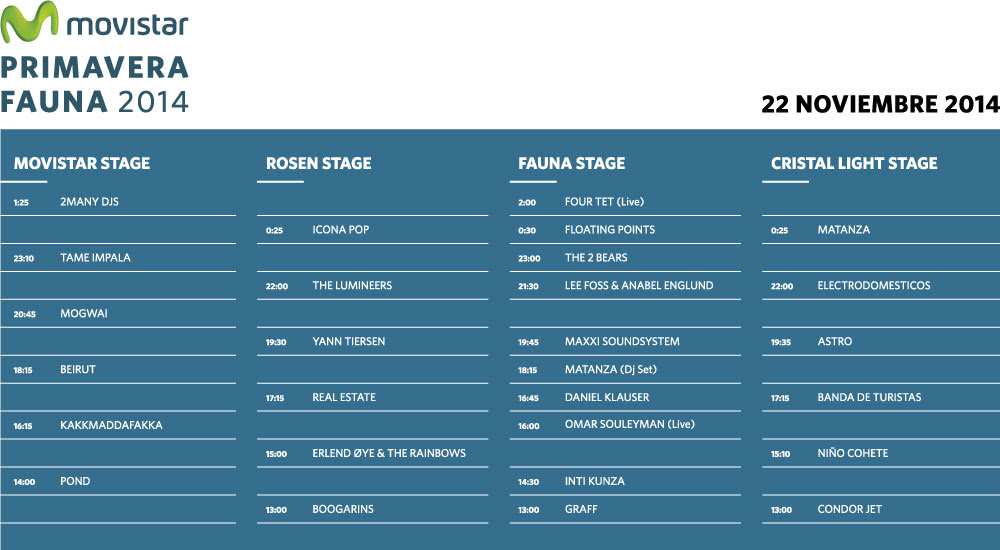This screenshot has width=1000, height=550.
Task: Click Lee Foss & Anabel Englund
Action: coord(625,286)
